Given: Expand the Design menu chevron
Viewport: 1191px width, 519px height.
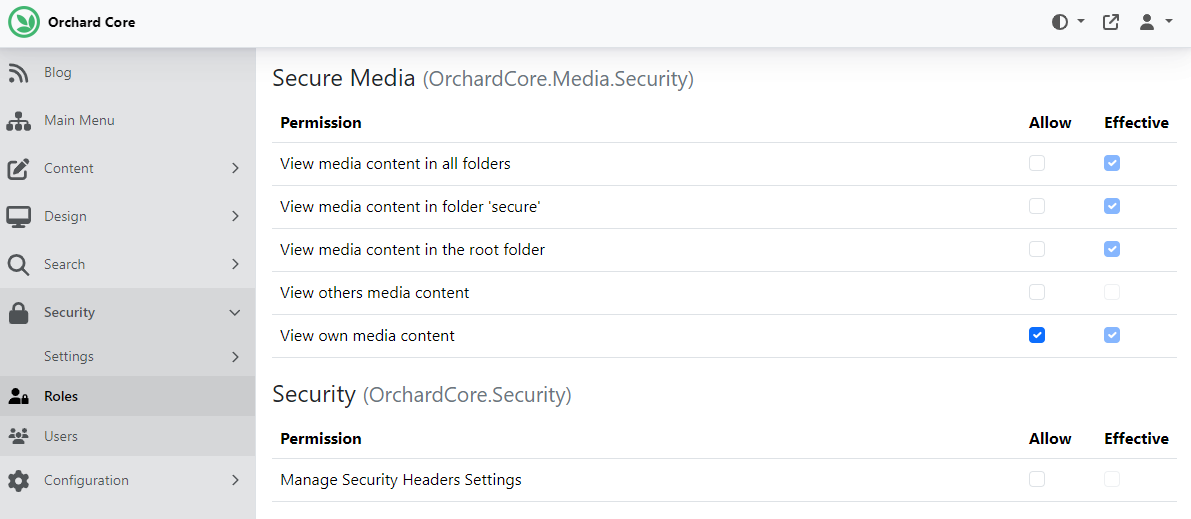Looking at the screenshot, I should point(235,217).
